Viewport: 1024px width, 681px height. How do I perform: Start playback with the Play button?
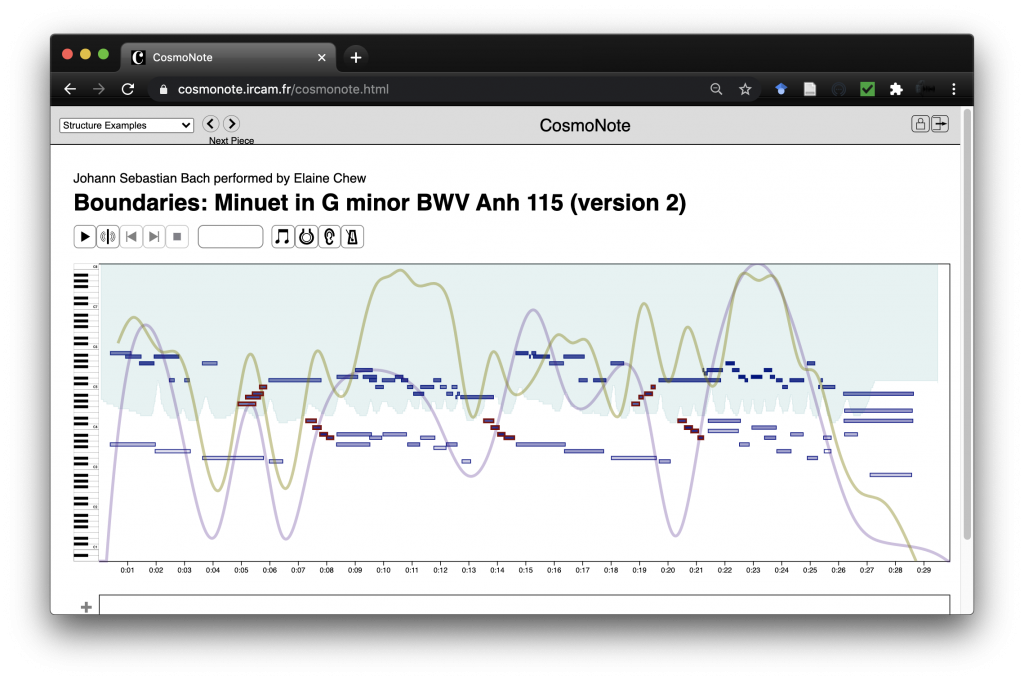coord(85,236)
